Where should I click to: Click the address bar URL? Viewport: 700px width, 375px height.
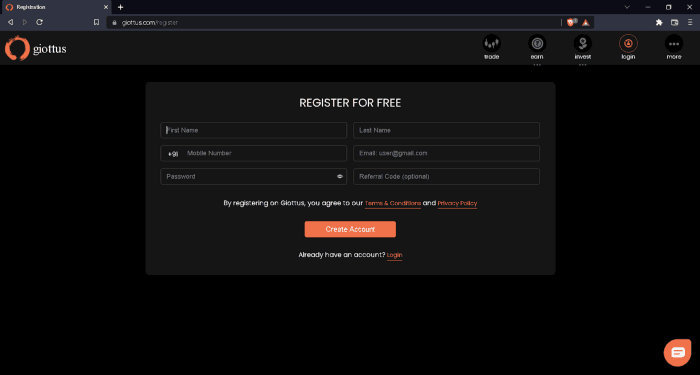(x=150, y=22)
